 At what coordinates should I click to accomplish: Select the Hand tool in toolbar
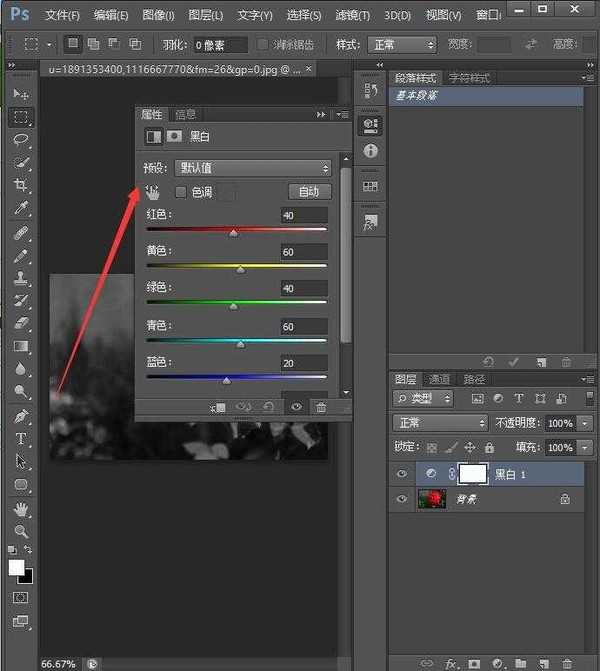pos(21,509)
